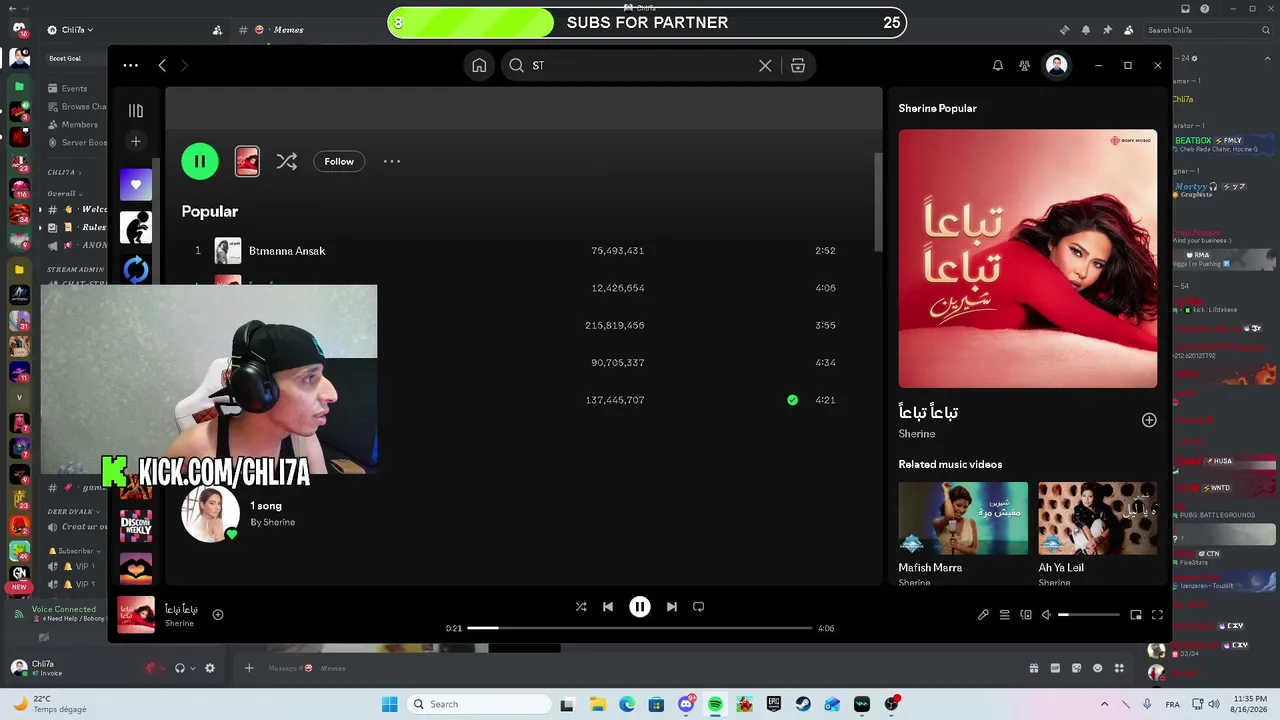Open the Spotify profile avatar menu

click(1056, 65)
